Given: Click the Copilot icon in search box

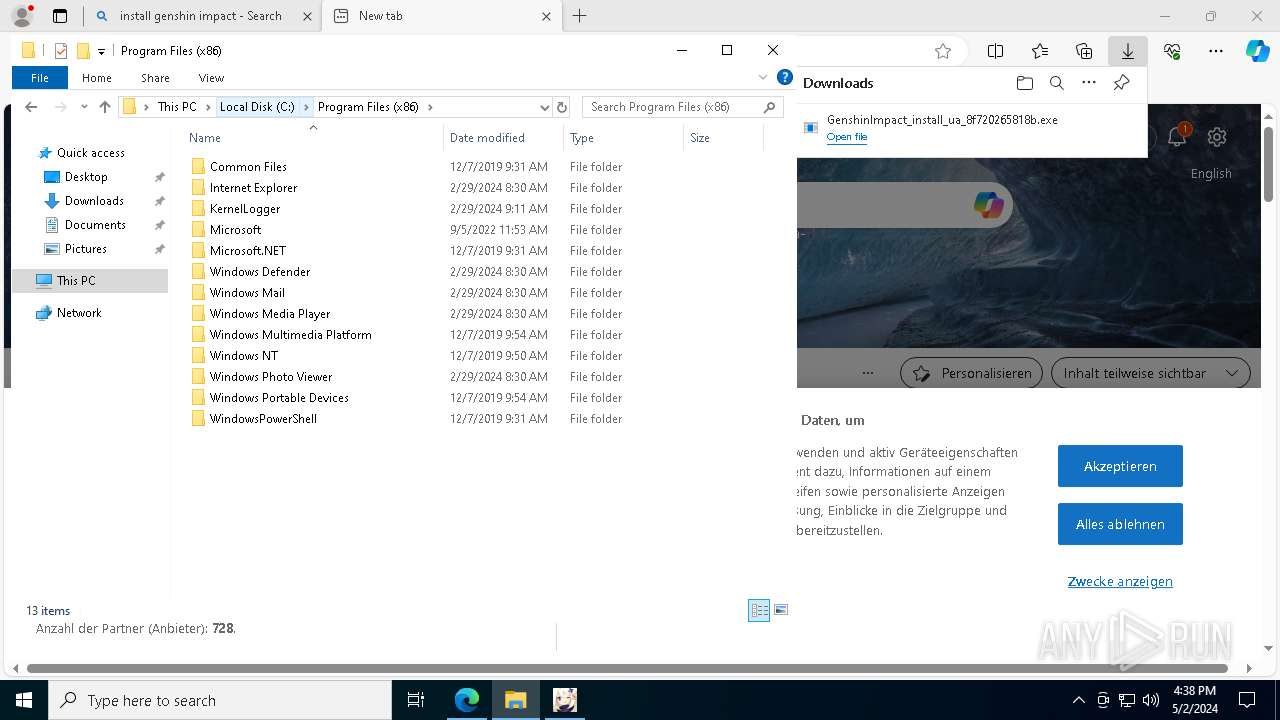Looking at the screenshot, I should click(x=989, y=205).
